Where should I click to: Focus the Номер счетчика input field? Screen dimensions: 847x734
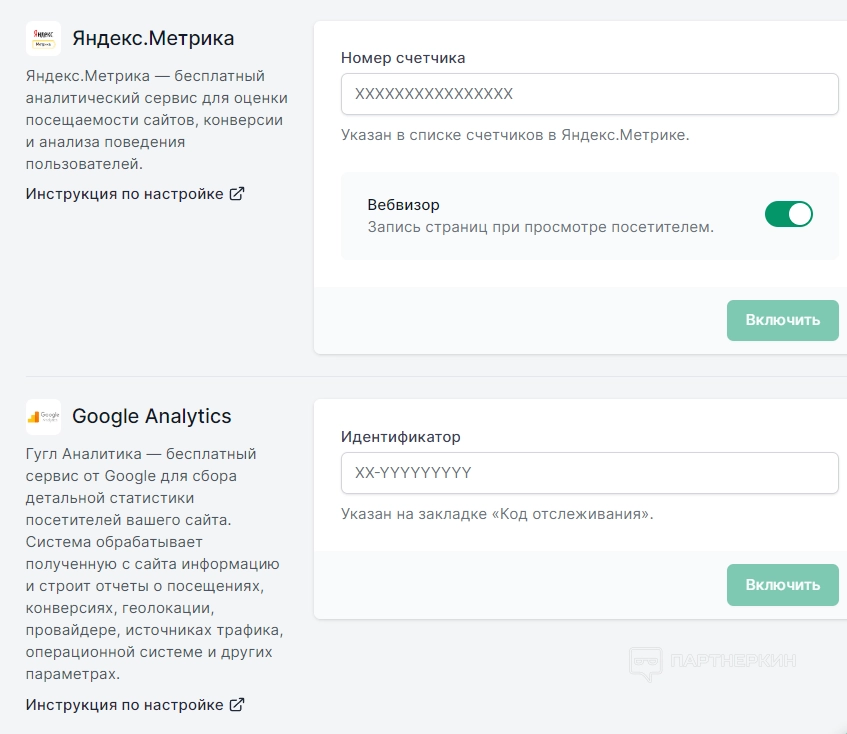pyautogui.click(x=589, y=95)
